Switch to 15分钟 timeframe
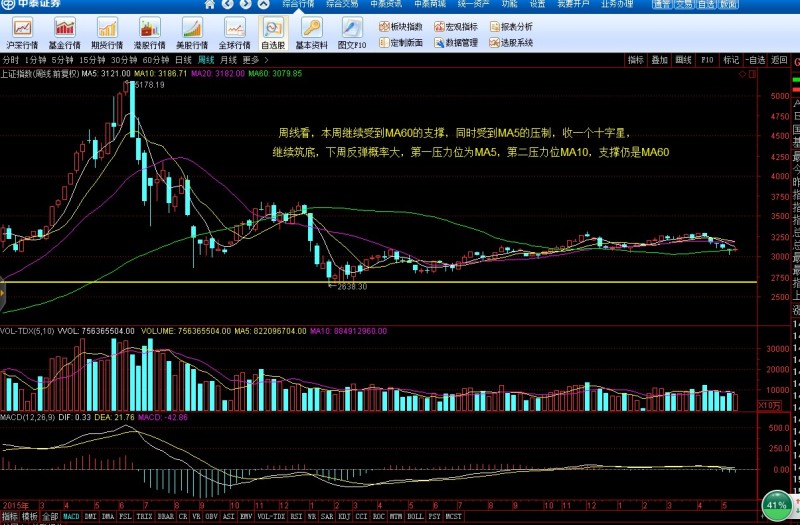 92,60
